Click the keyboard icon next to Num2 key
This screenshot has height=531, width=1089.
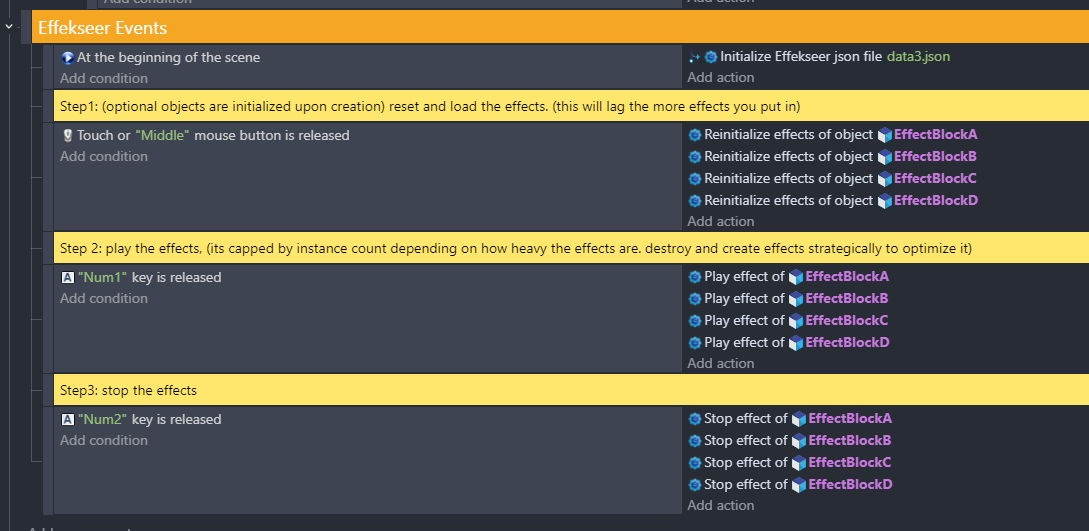[x=67, y=419]
